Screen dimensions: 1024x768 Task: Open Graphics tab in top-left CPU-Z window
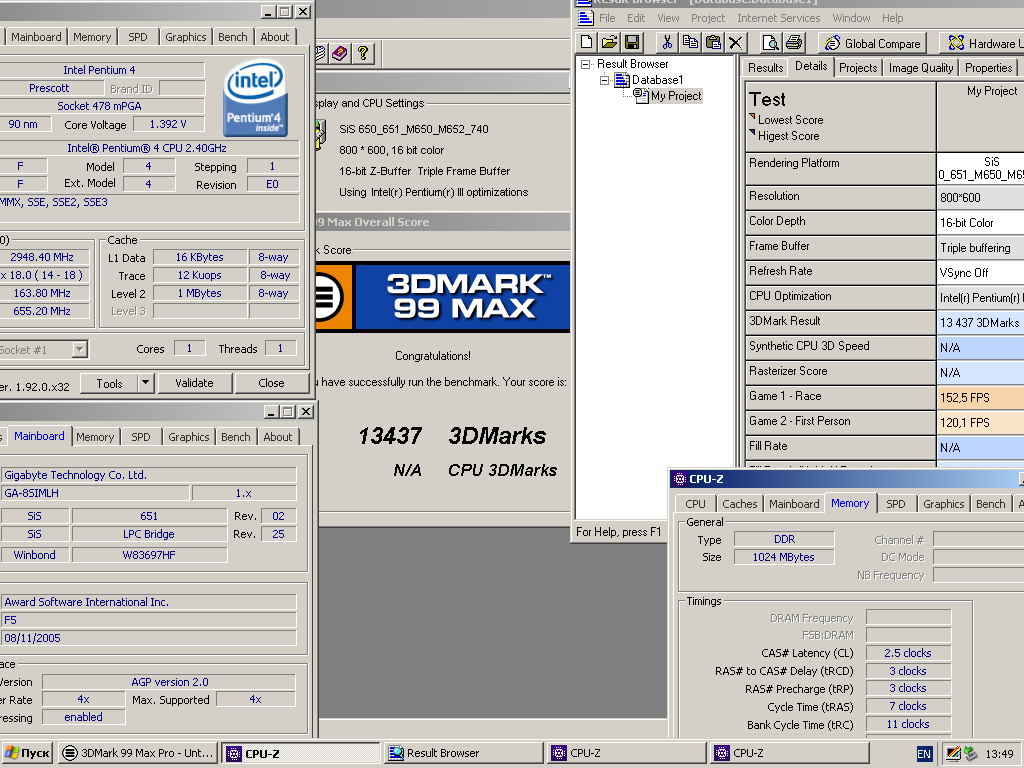pyautogui.click(x=185, y=37)
